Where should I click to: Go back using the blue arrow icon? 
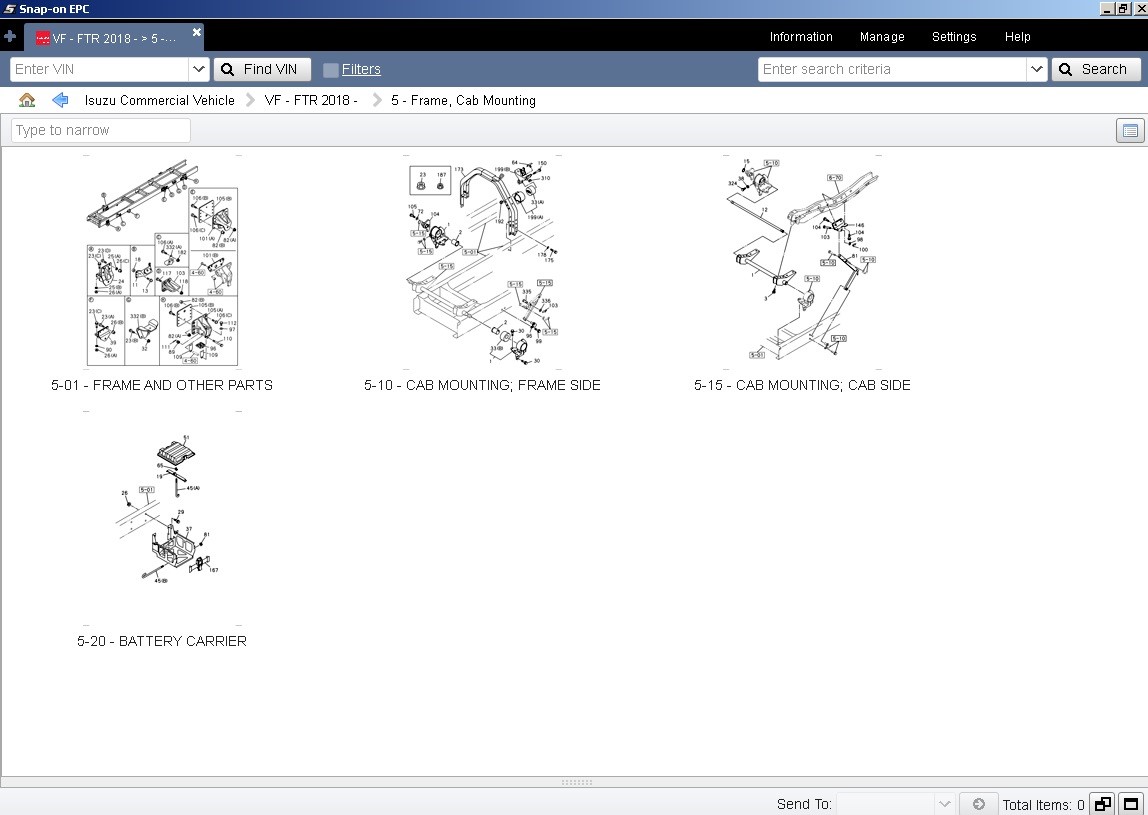click(x=60, y=100)
